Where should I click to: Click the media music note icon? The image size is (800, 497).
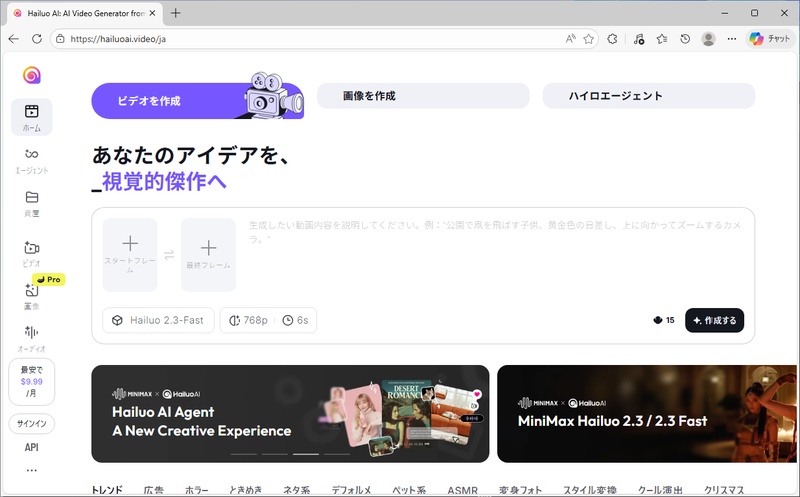pos(638,39)
